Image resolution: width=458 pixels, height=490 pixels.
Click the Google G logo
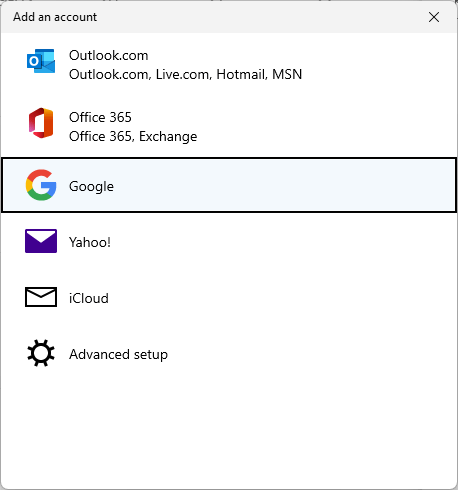point(41,185)
